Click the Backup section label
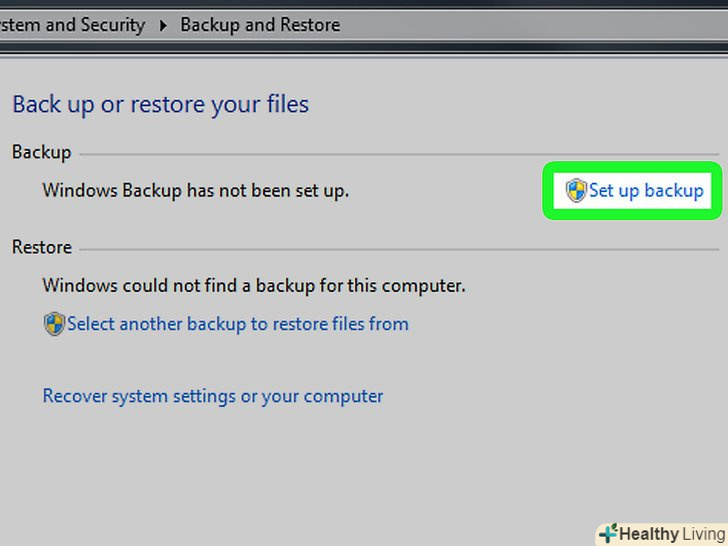This screenshot has height=546, width=728. click(x=41, y=152)
